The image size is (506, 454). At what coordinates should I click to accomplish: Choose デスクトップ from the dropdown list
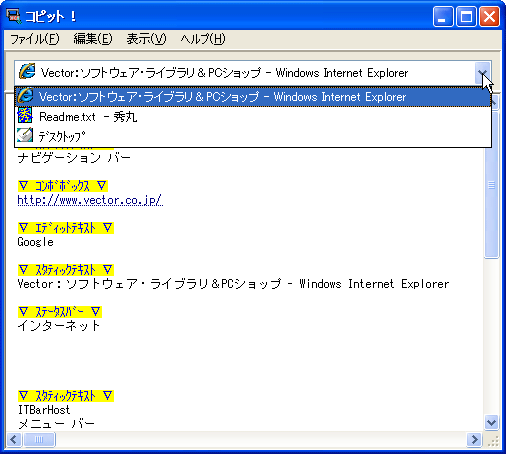coord(253,136)
